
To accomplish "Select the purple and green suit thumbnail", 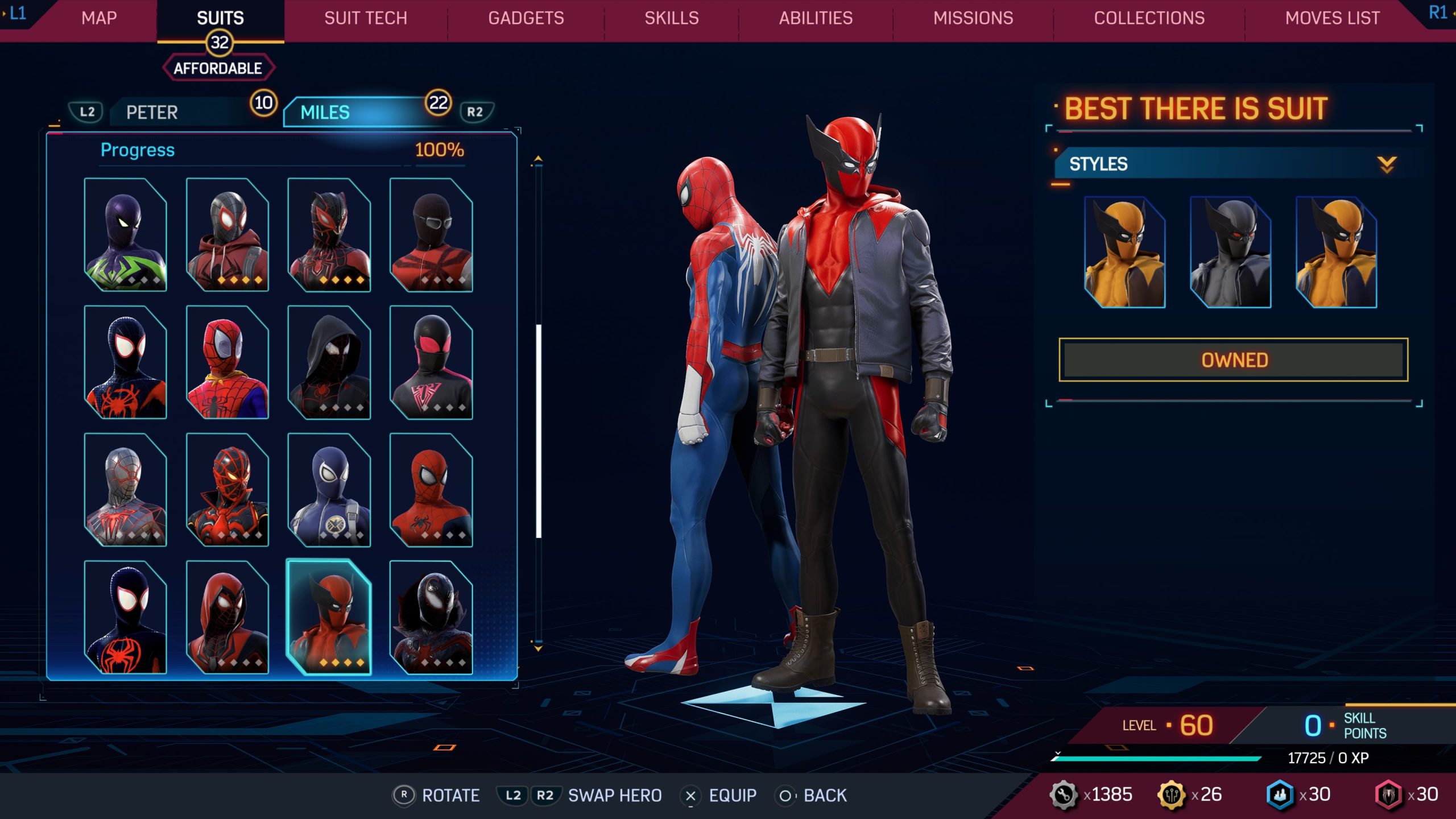I will coord(125,234).
